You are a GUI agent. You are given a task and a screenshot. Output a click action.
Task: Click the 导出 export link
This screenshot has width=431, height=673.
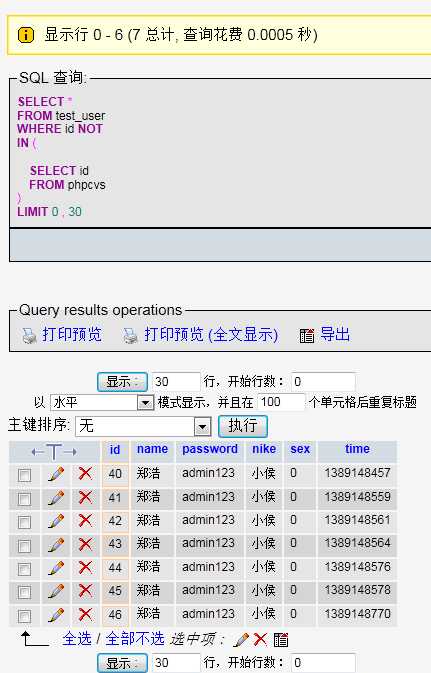(x=335, y=334)
